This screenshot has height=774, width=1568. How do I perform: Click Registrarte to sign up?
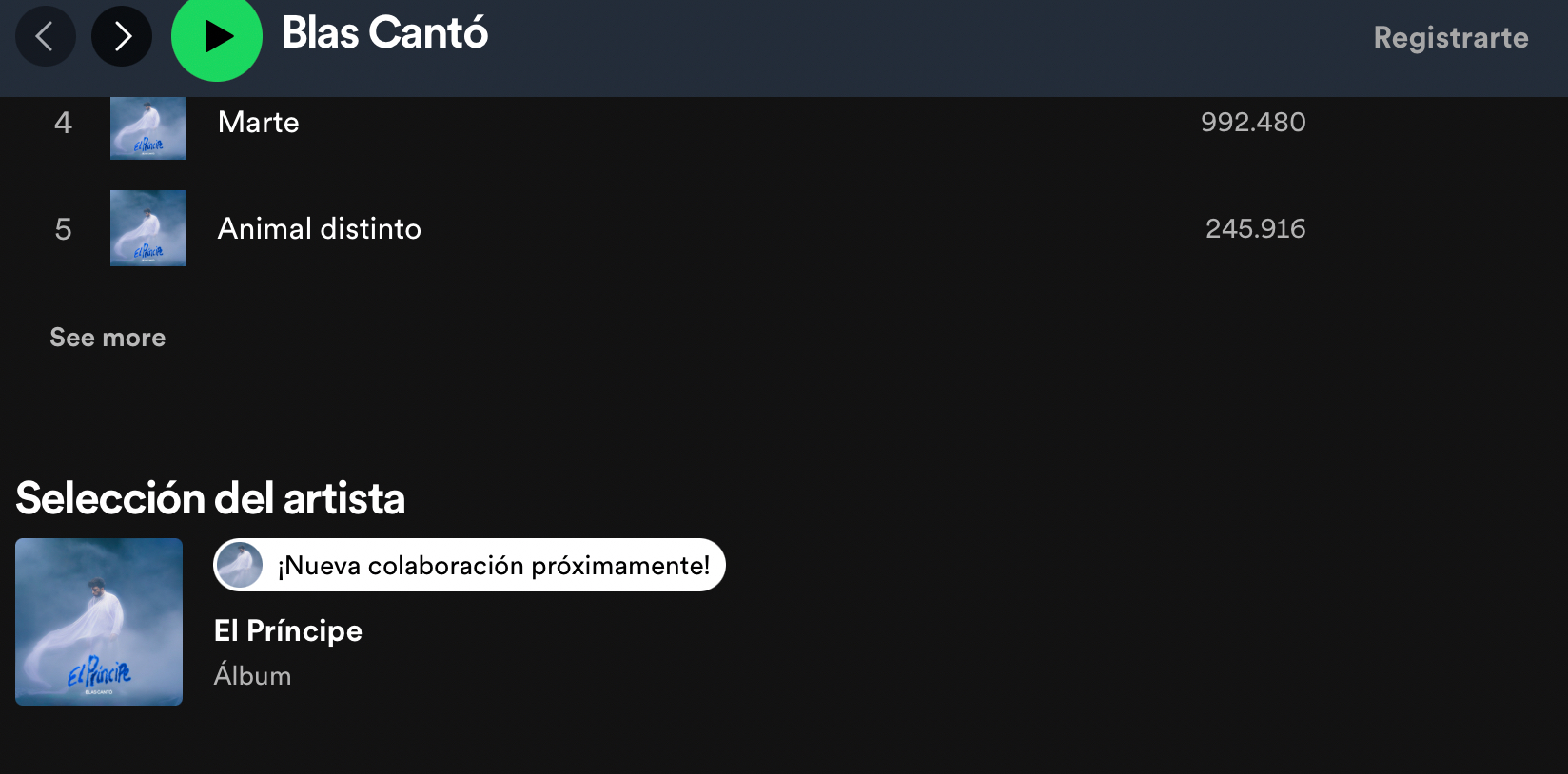(x=1450, y=38)
